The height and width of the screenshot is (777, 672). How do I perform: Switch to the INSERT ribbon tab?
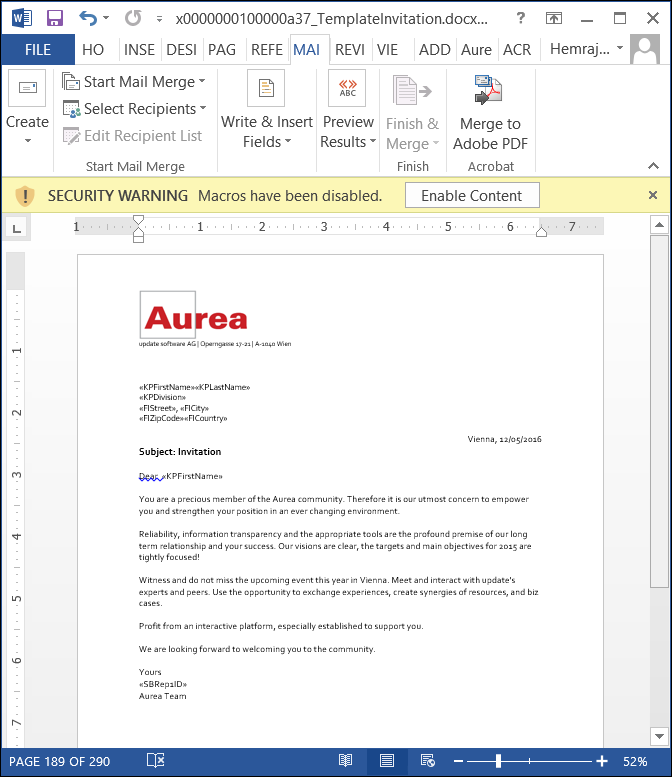(139, 50)
